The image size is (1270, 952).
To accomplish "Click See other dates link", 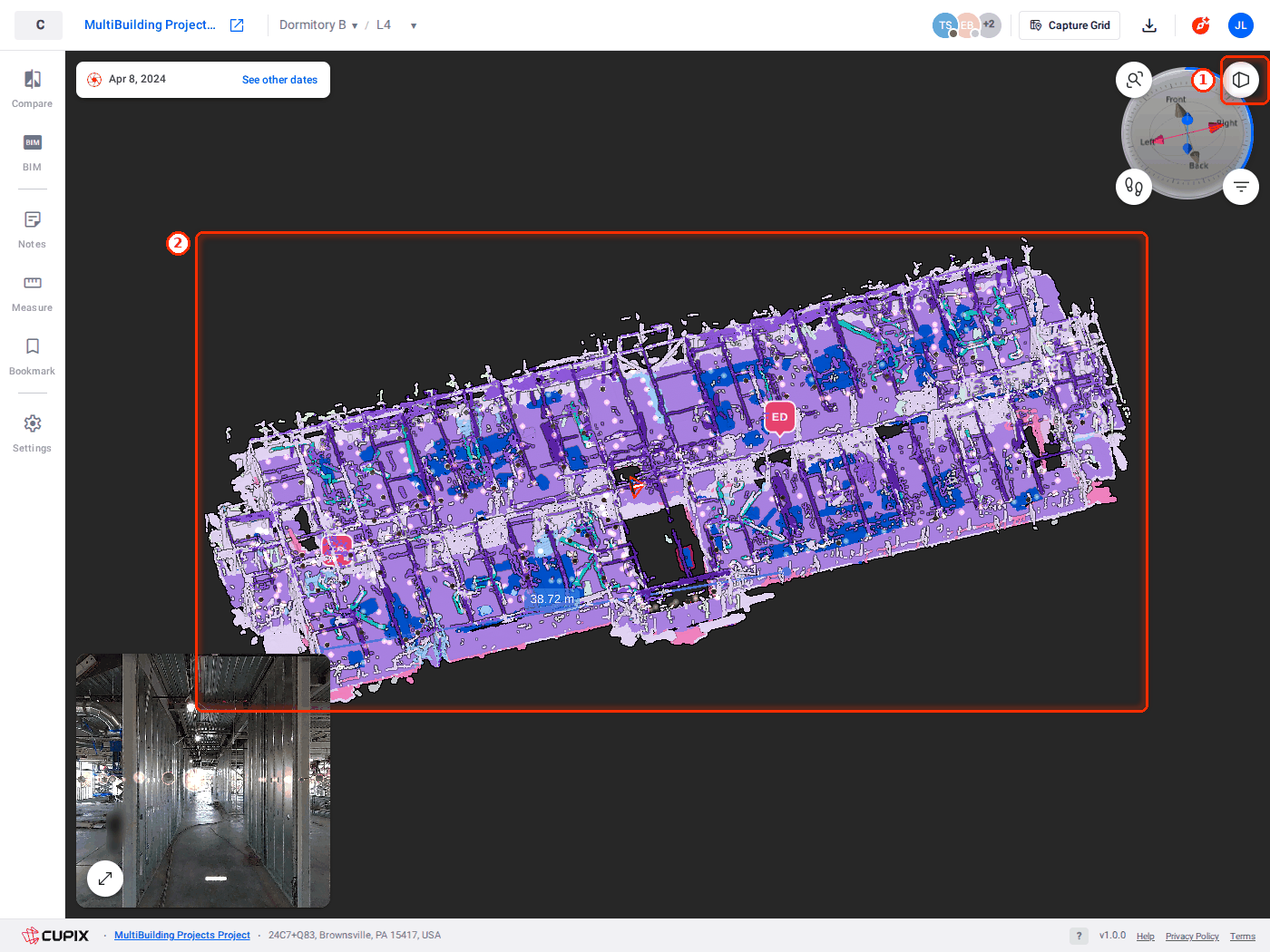I will pos(279,80).
